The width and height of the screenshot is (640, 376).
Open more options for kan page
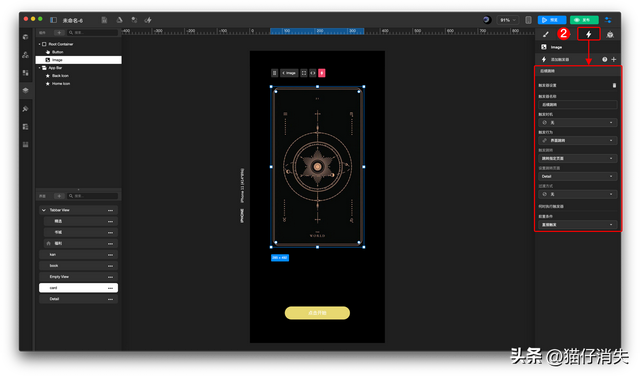point(110,255)
